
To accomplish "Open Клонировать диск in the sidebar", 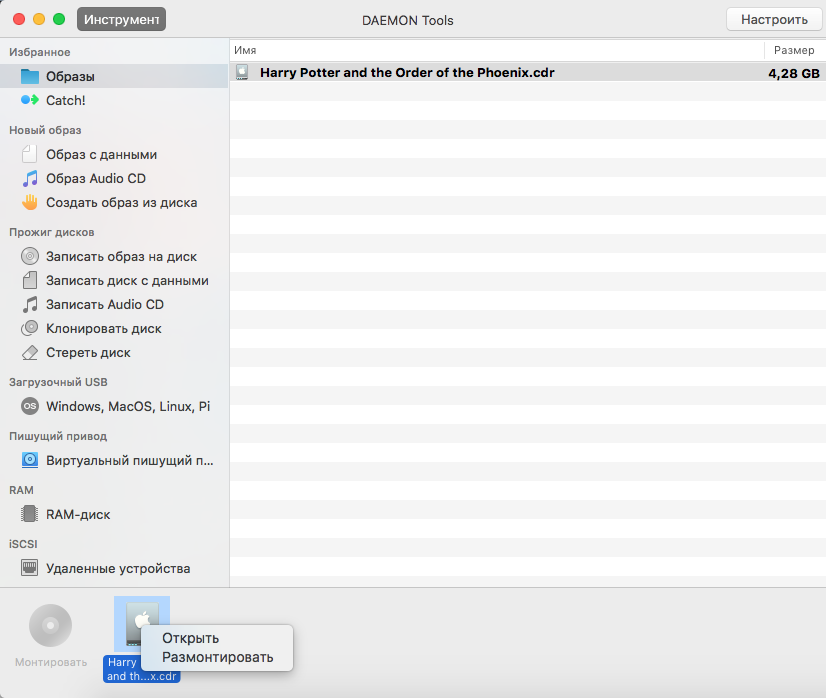I will click(x=114, y=328).
